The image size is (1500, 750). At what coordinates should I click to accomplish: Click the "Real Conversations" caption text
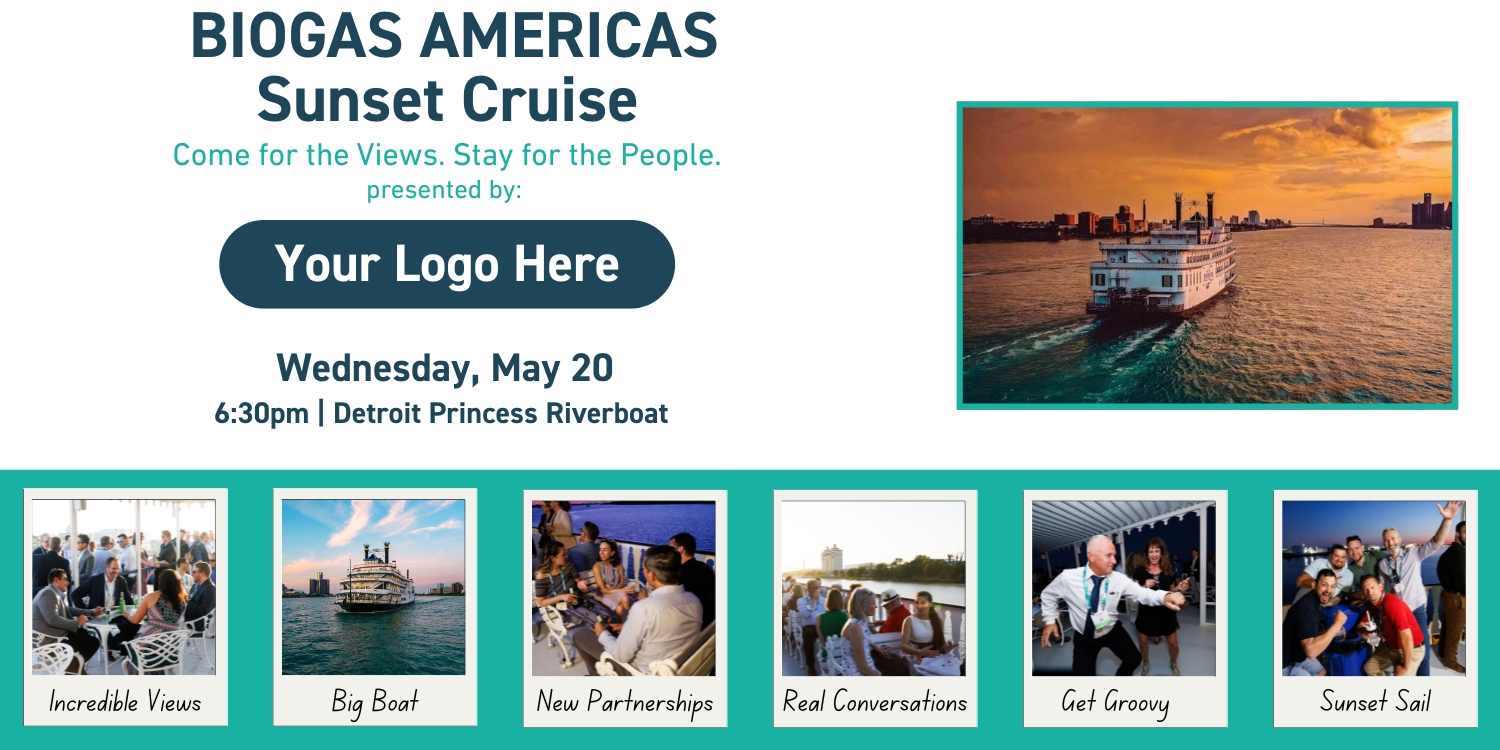[x=874, y=702]
